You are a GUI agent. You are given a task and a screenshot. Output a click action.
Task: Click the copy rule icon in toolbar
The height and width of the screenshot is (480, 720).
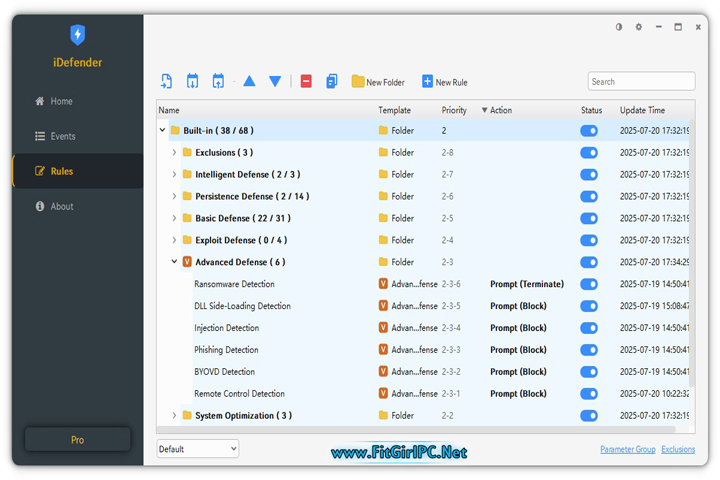[x=332, y=81]
